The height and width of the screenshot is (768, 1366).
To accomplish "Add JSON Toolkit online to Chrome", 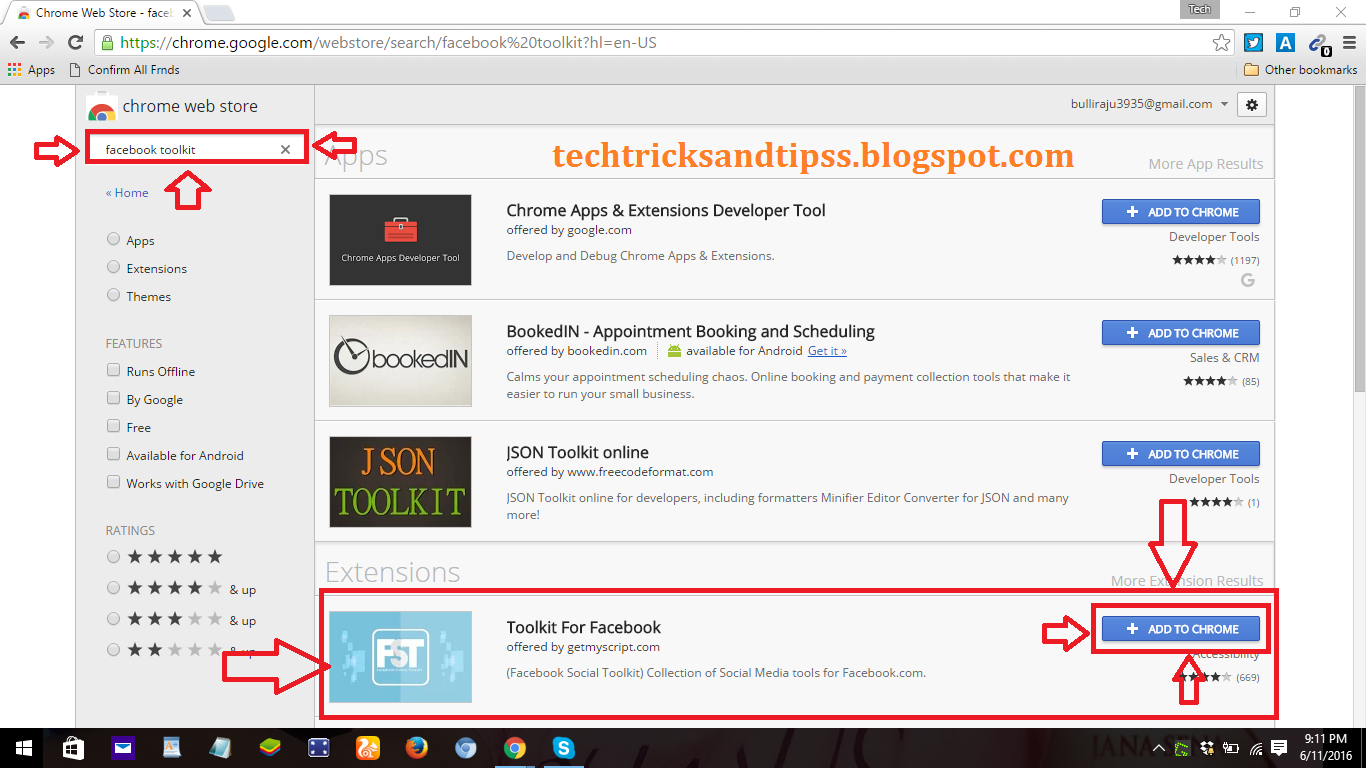I will (1181, 454).
